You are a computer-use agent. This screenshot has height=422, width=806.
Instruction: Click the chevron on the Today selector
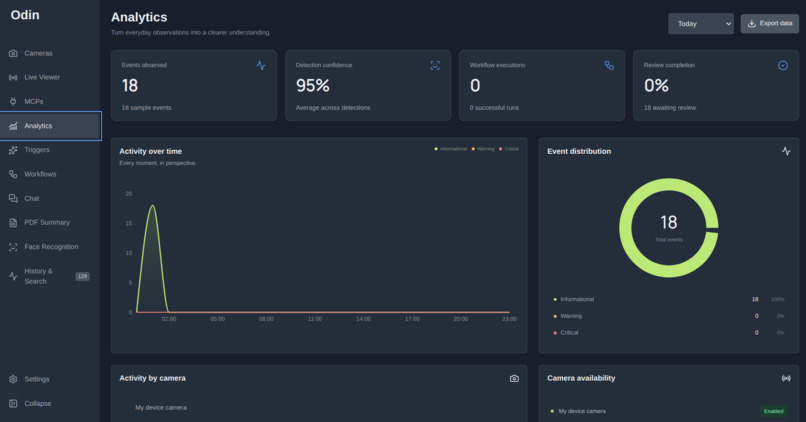(728, 24)
